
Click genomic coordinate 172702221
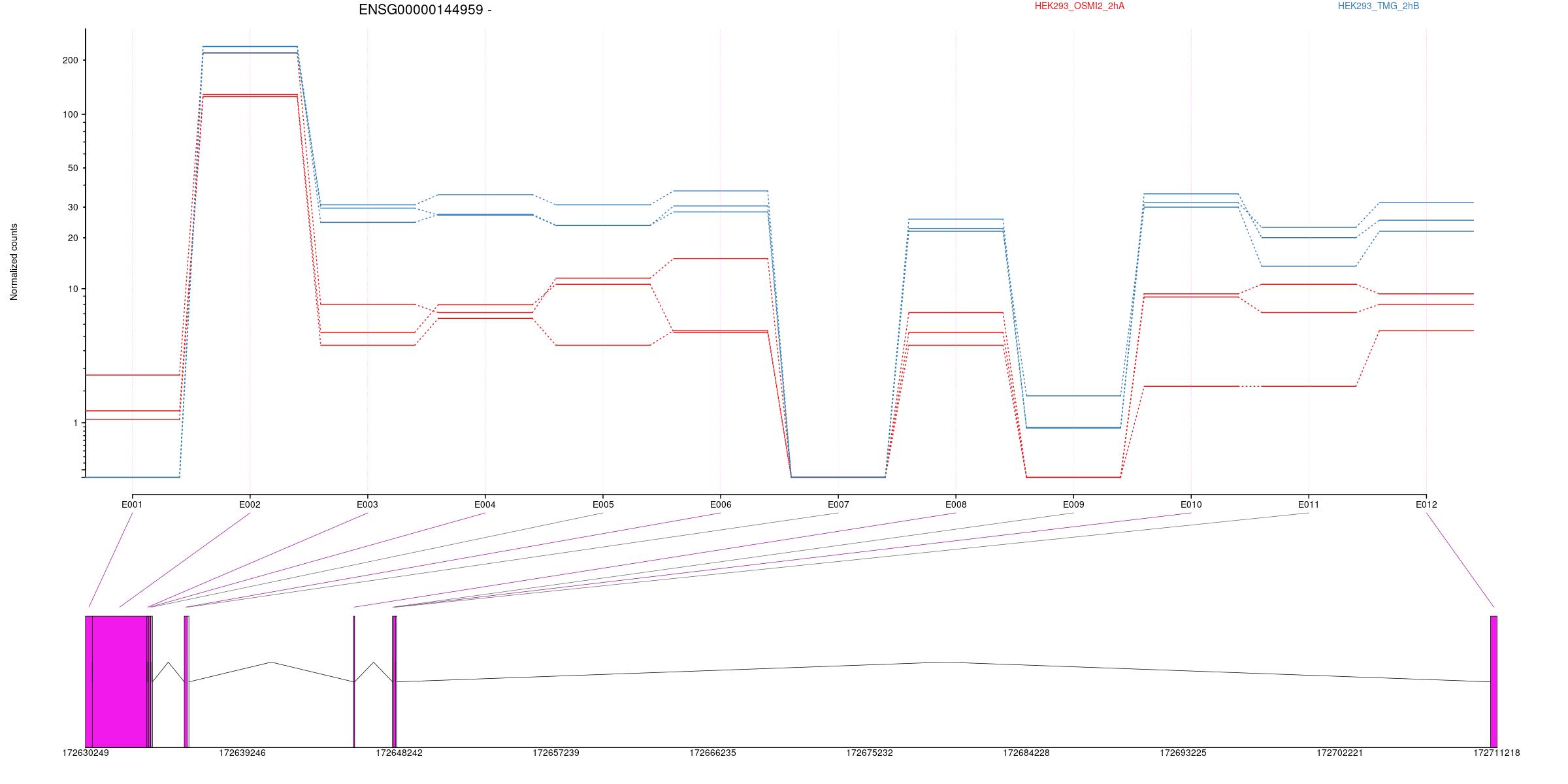pos(1340,753)
